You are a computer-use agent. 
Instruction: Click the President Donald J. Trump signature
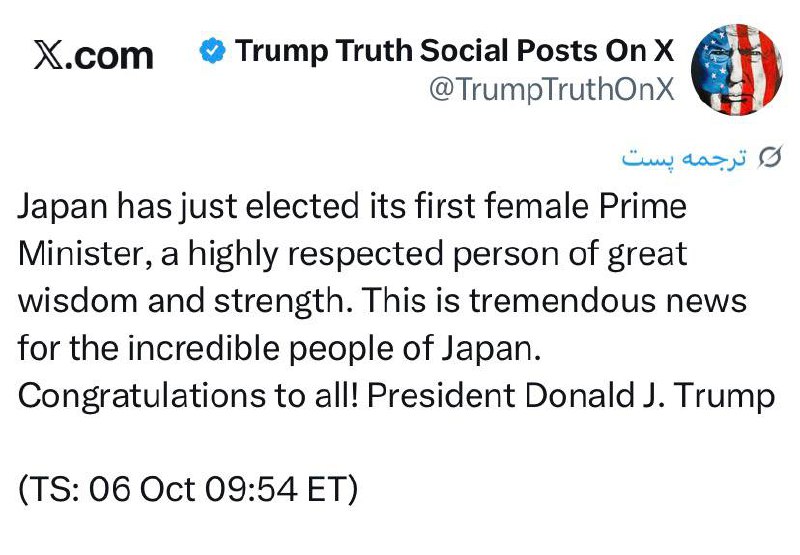[x=571, y=395]
